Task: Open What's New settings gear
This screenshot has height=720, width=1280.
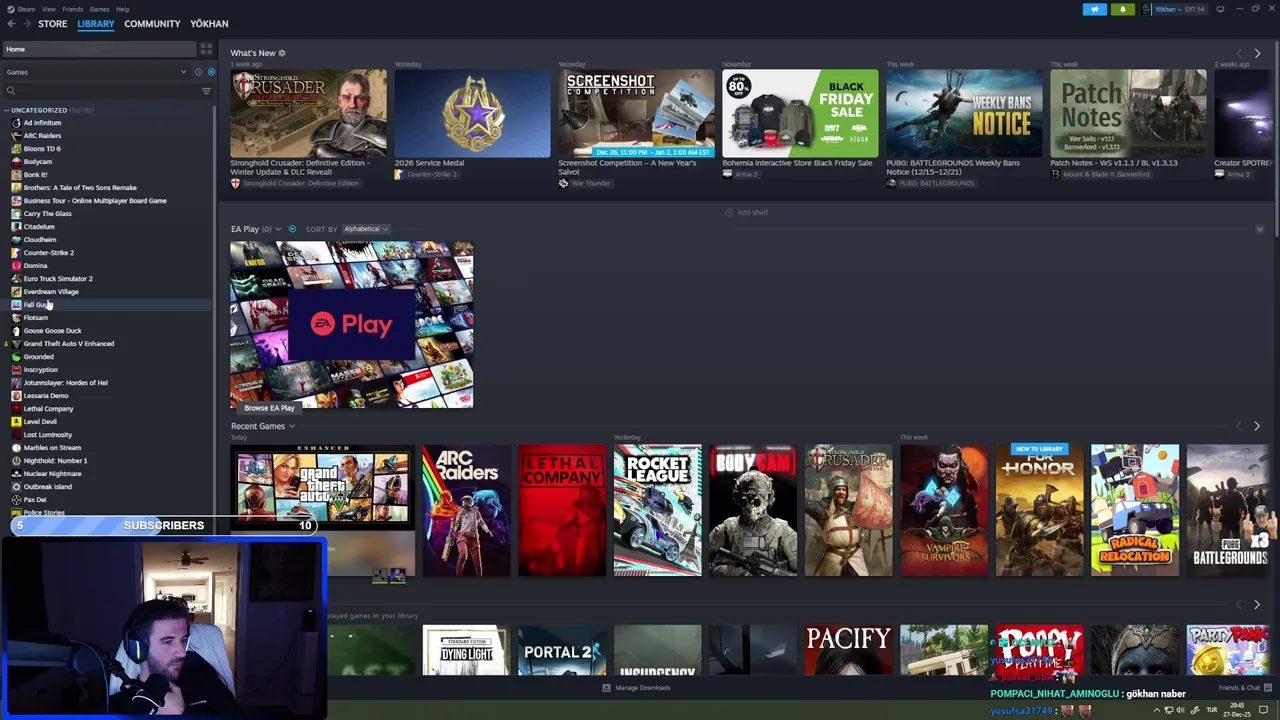Action: click(x=282, y=53)
